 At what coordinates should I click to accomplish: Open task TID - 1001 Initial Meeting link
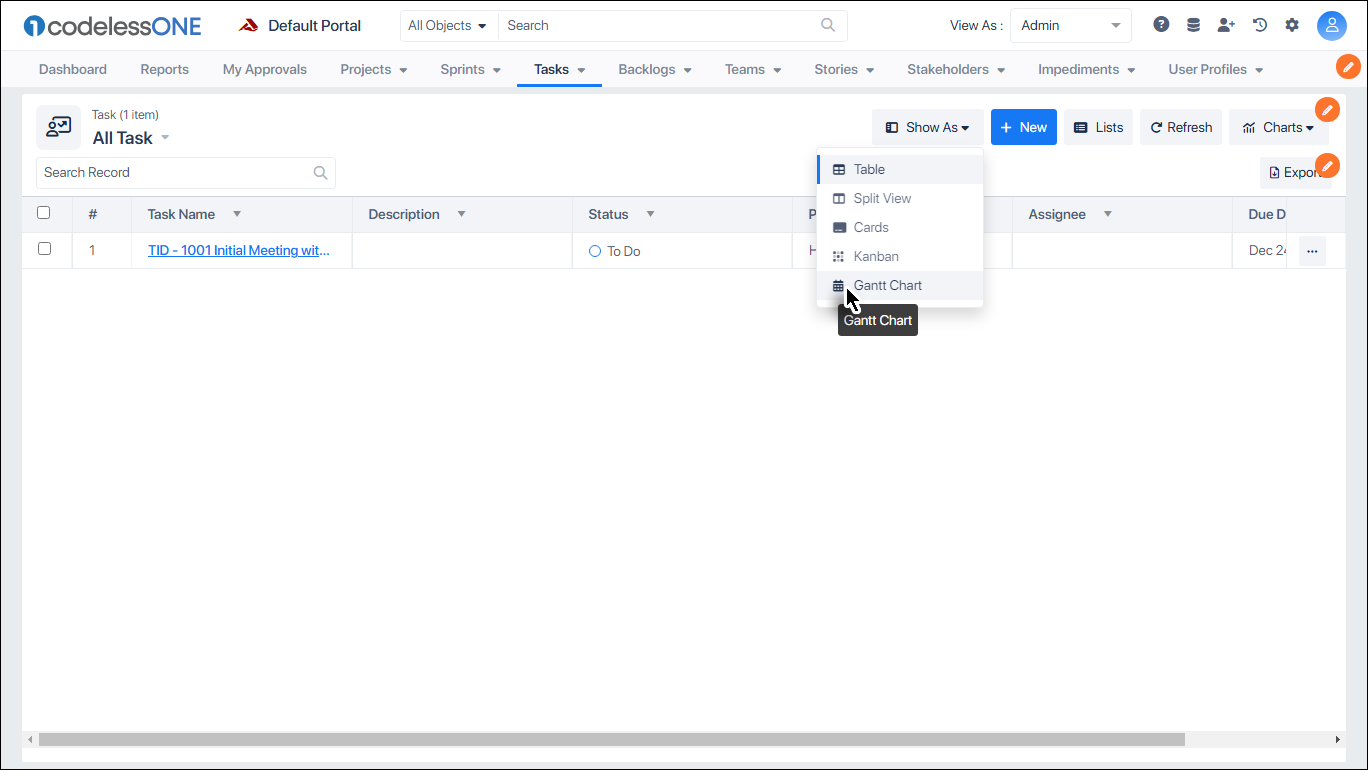(238, 250)
